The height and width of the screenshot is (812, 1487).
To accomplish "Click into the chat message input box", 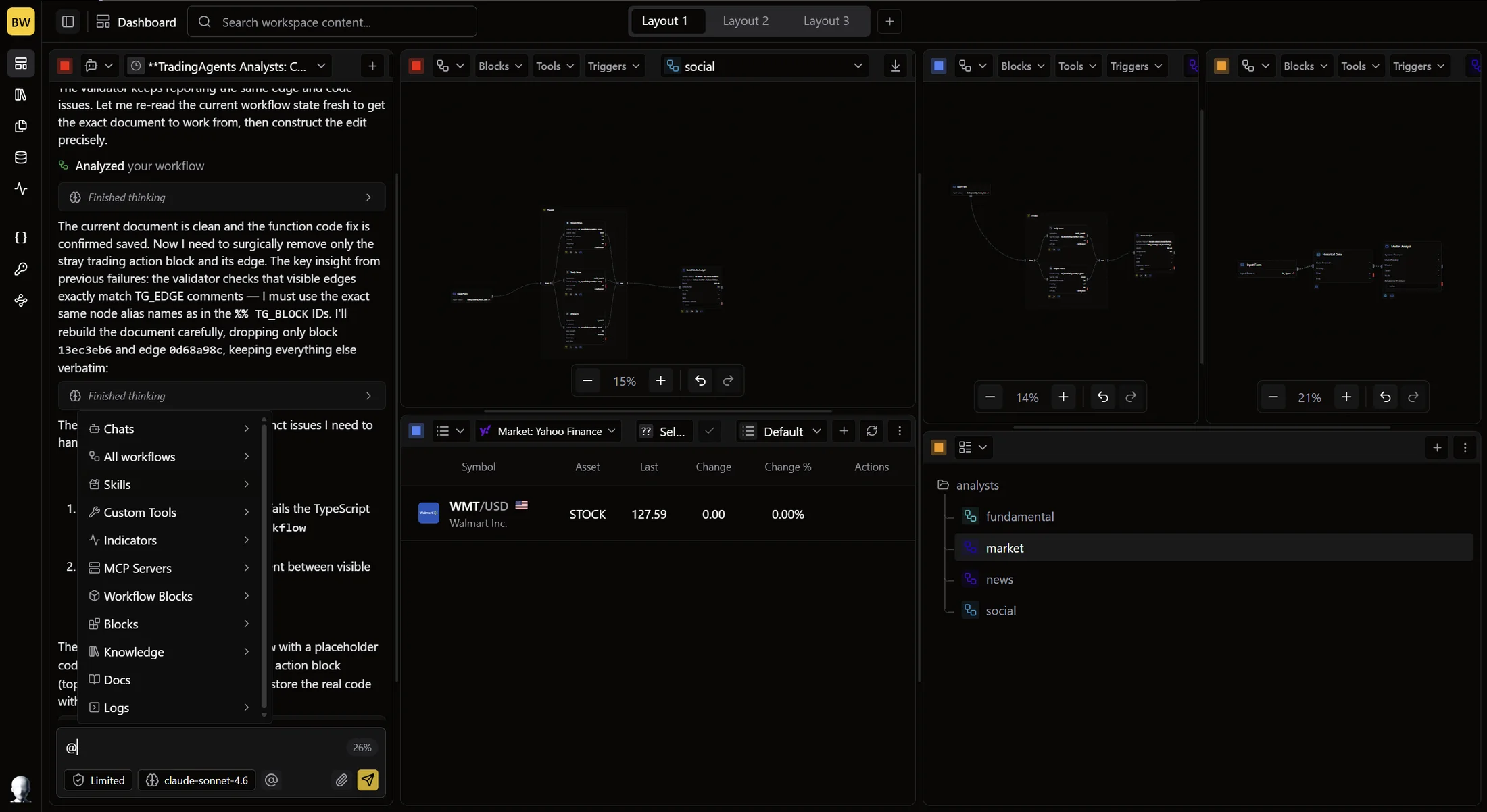I will coord(203,747).
